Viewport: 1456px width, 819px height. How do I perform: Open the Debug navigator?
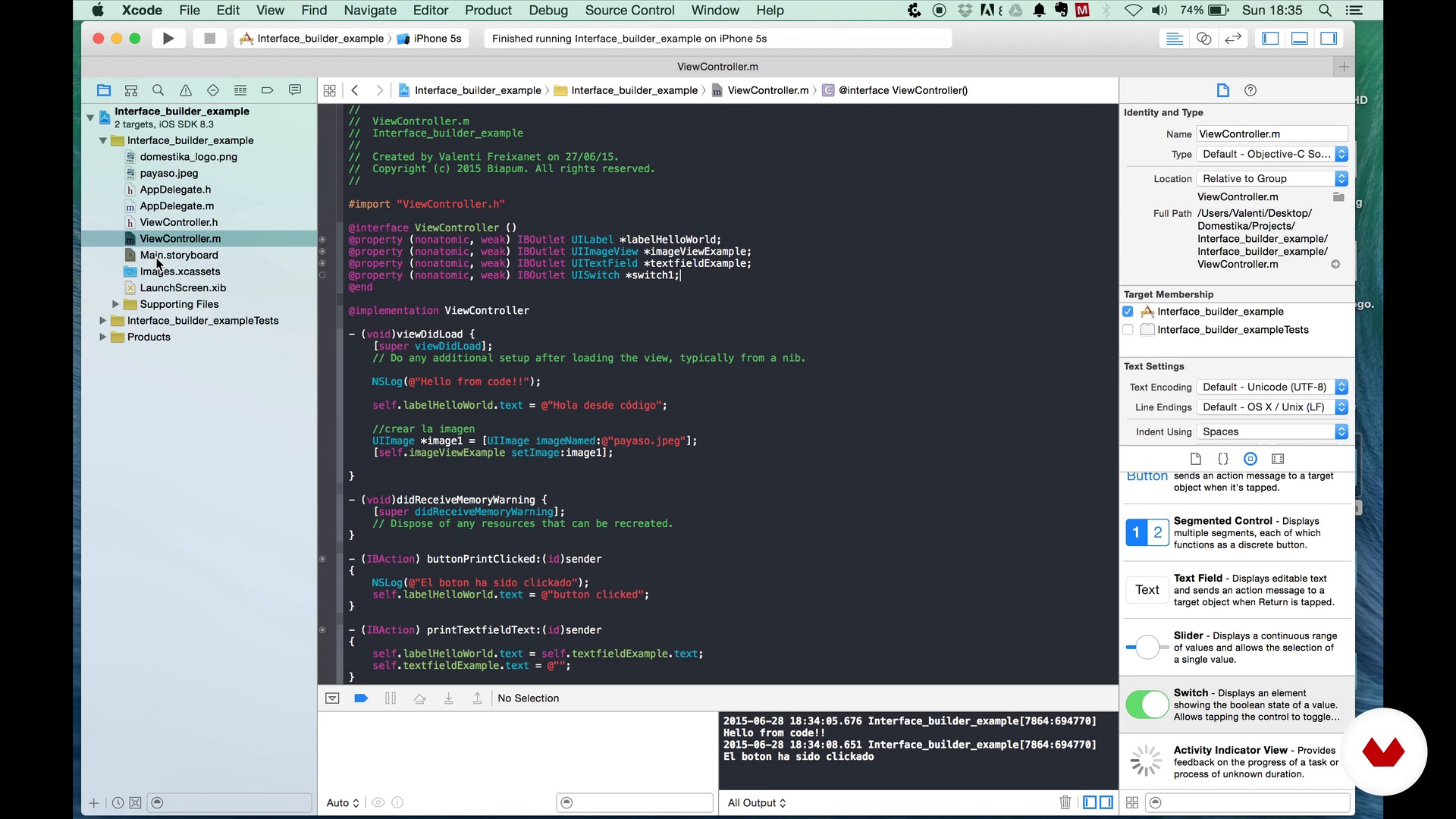click(240, 90)
